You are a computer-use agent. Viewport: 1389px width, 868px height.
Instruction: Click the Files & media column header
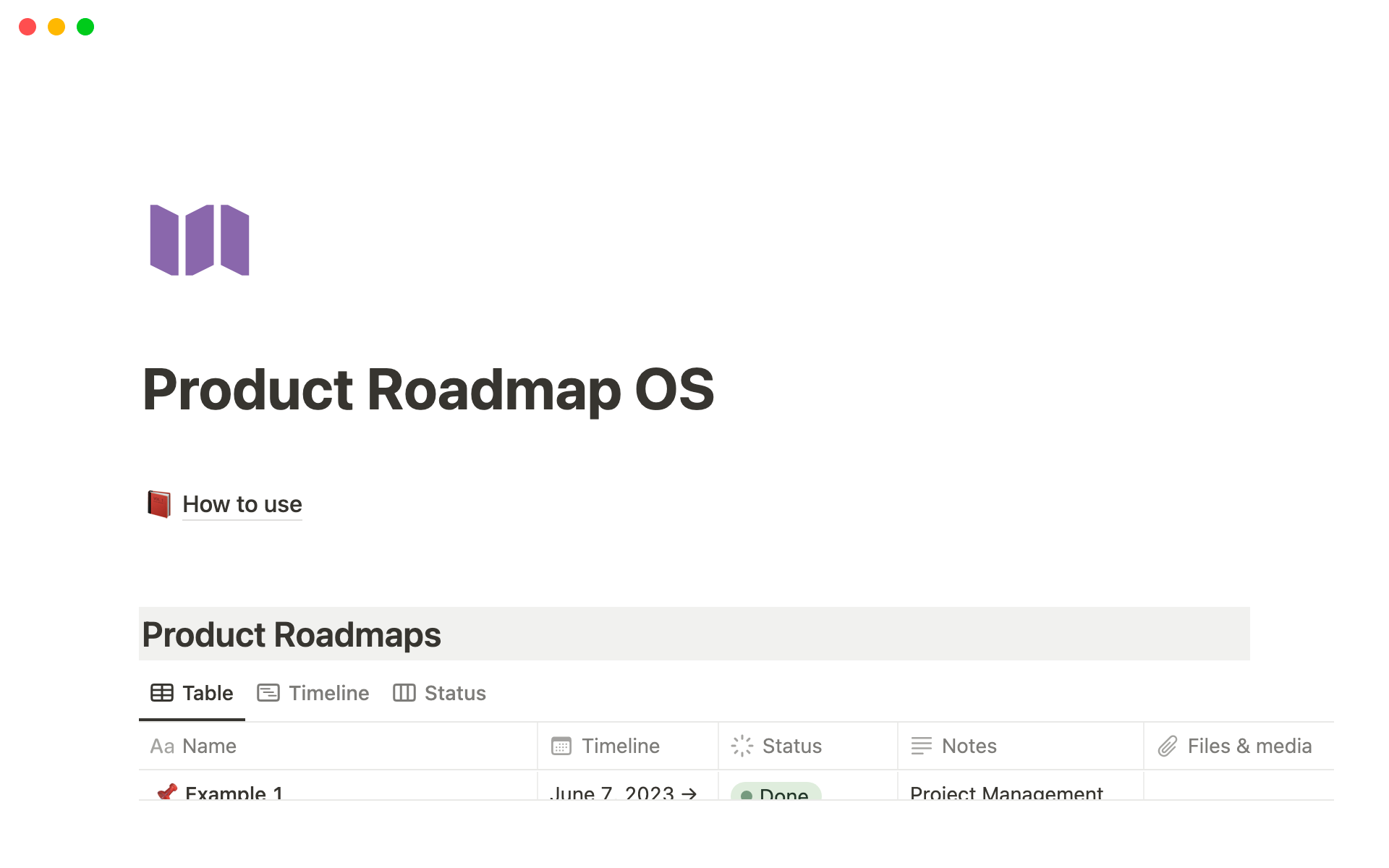1249,746
